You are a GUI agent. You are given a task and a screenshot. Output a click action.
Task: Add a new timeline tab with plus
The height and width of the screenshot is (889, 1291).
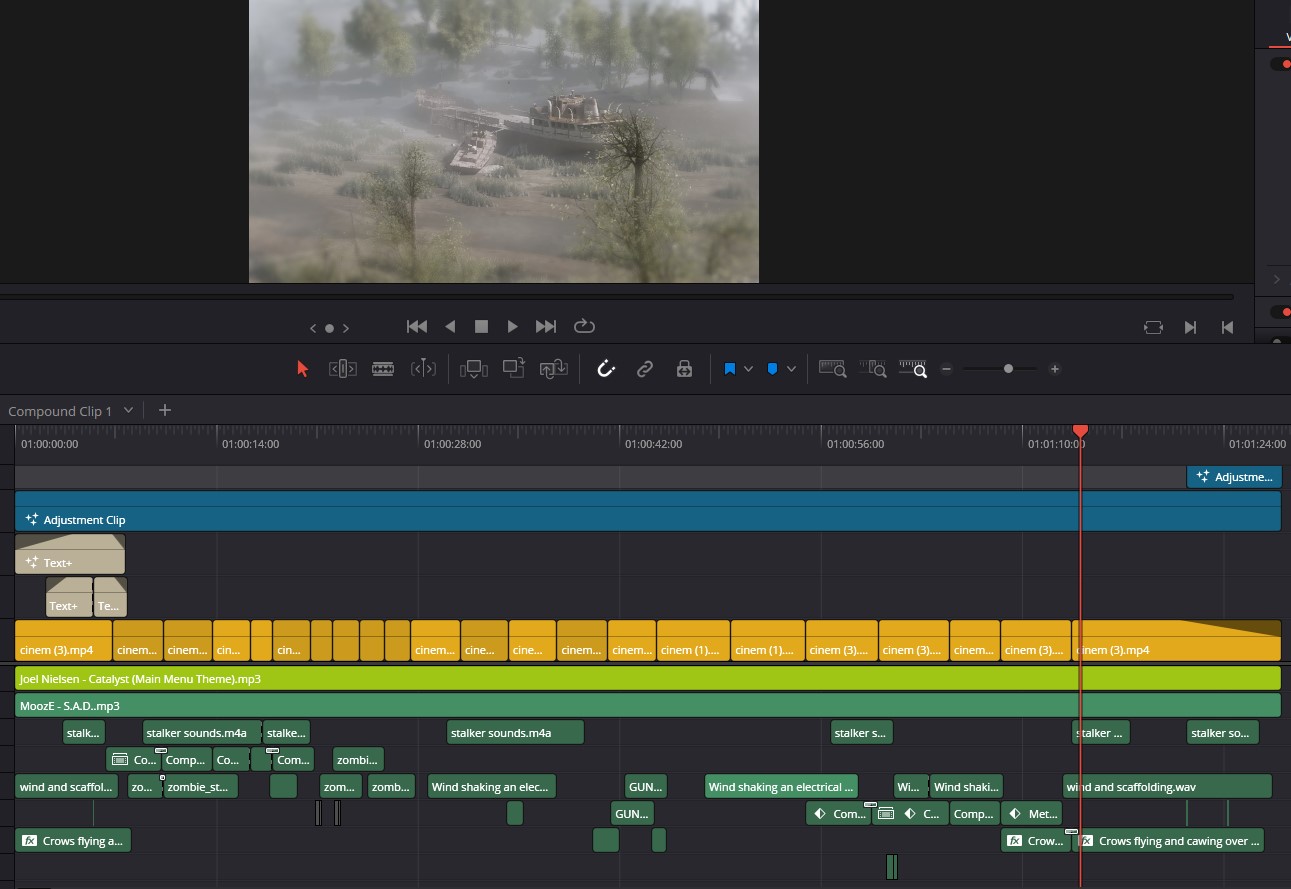(165, 410)
